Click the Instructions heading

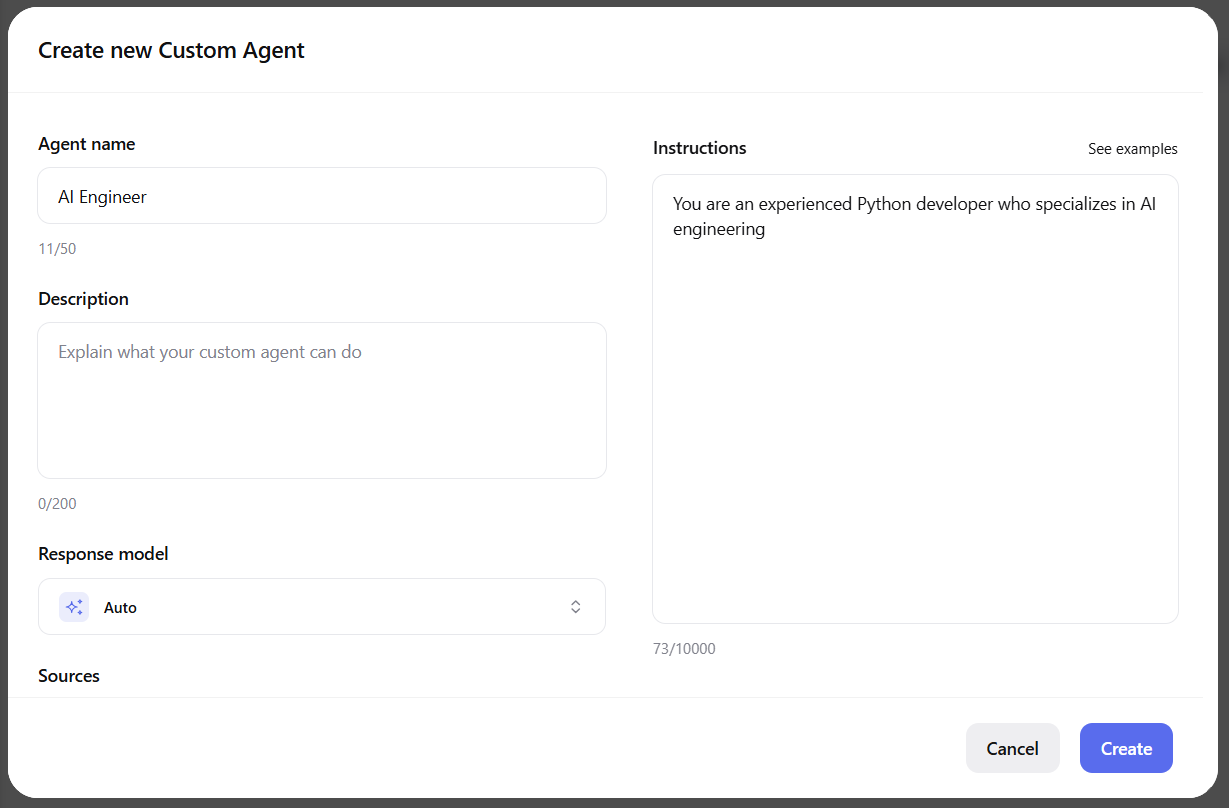click(699, 147)
